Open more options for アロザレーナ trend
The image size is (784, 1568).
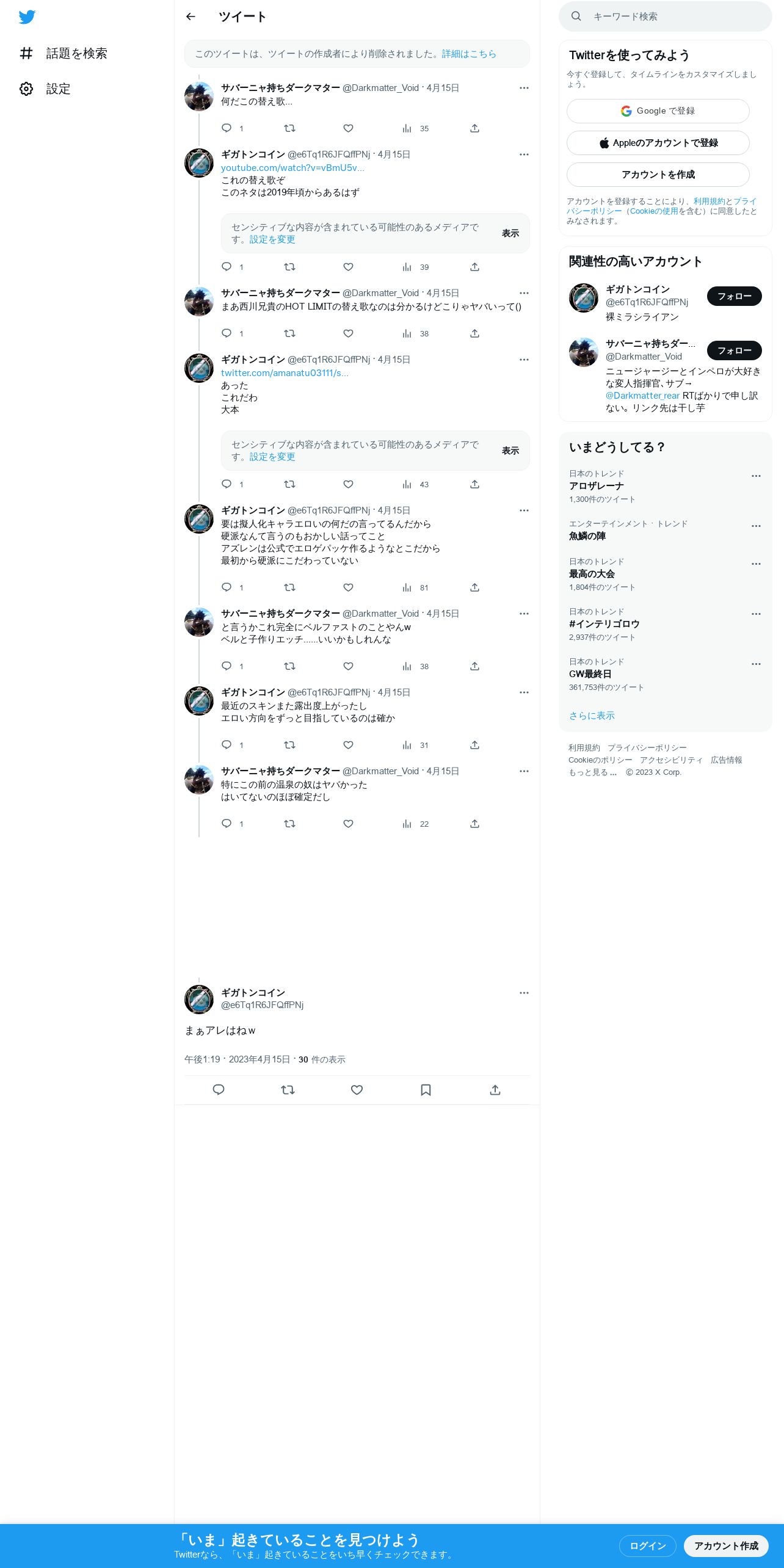pos(756,476)
